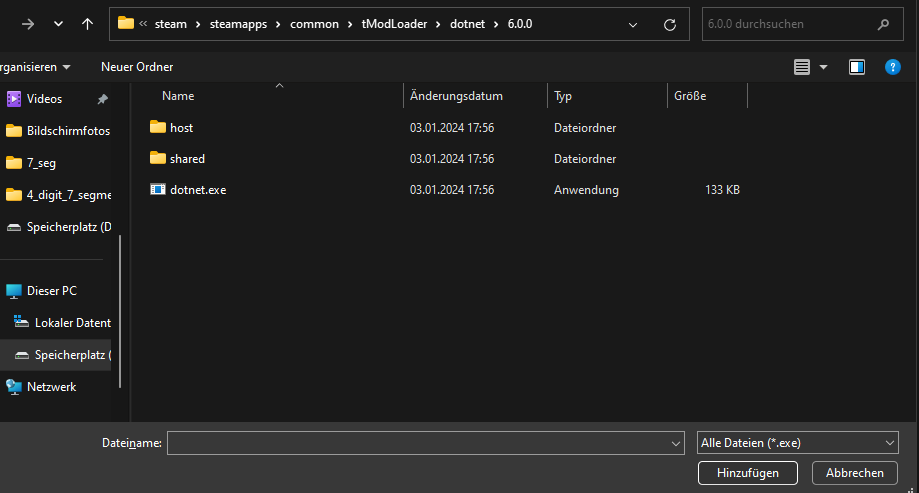
Task: Expand the address bar history dropdown
Action: coord(632,25)
